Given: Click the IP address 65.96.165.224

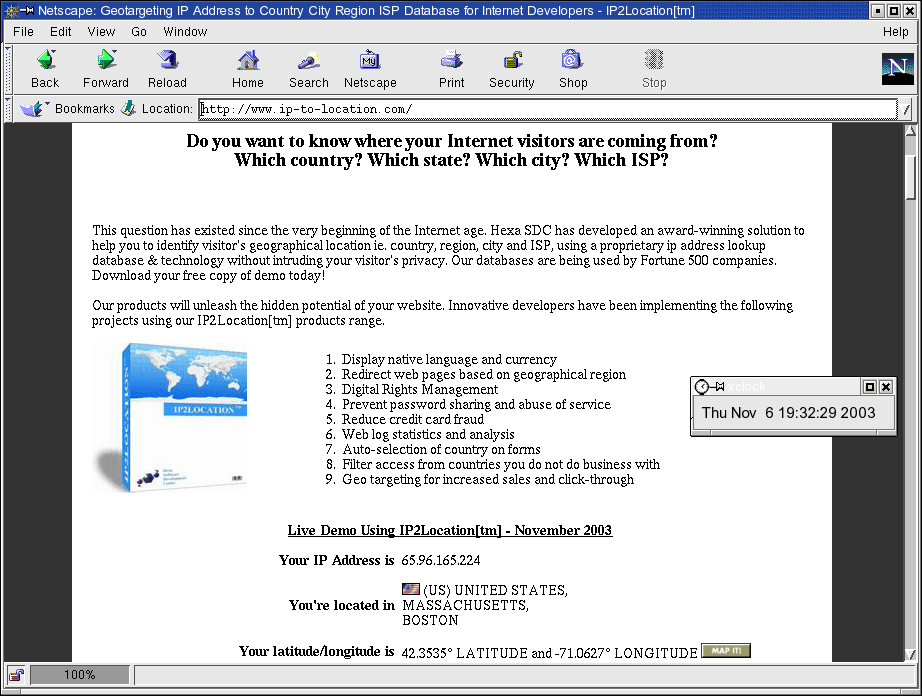Looking at the screenshot, I should (440, 560).
